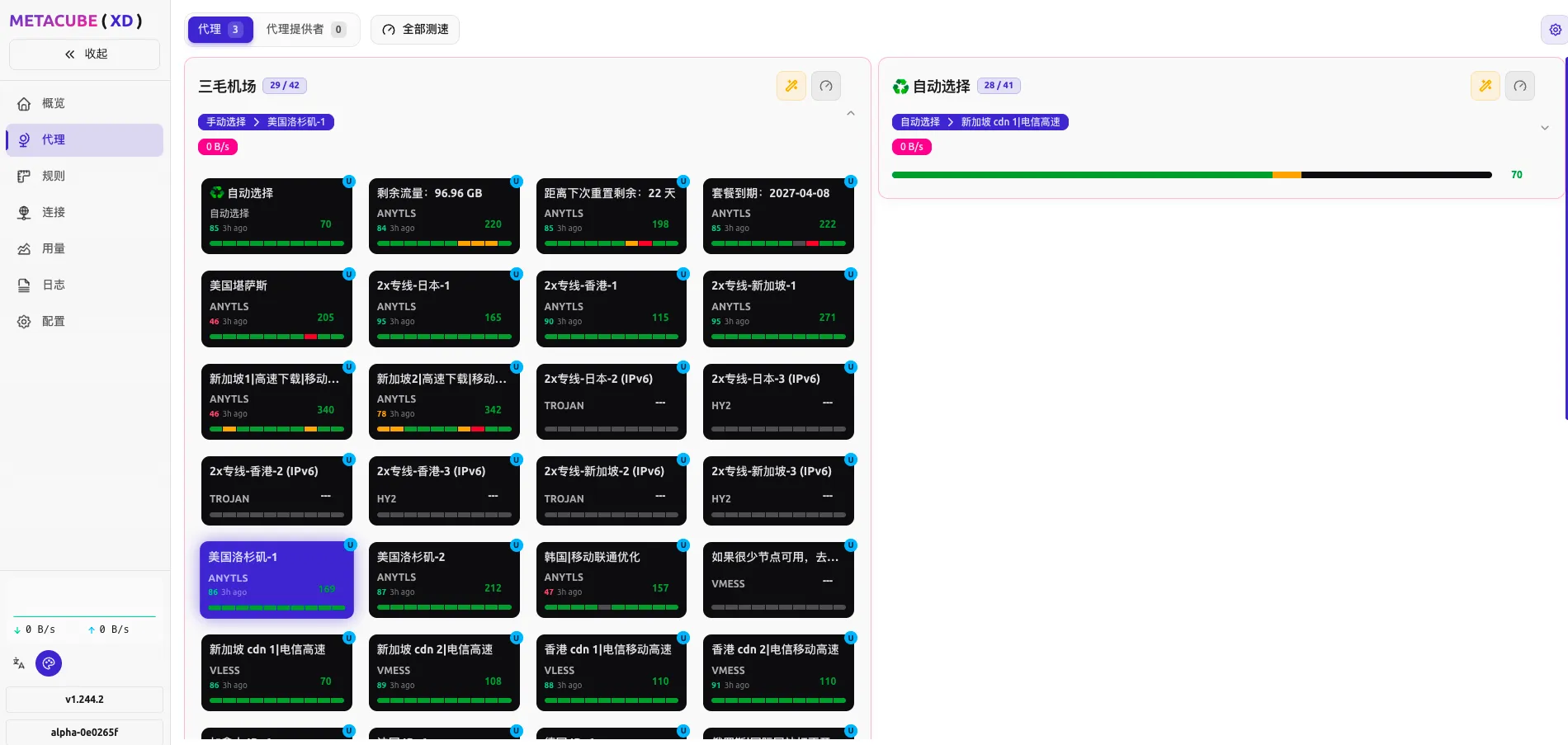Go to the 连接 connections page

[53, 212]
